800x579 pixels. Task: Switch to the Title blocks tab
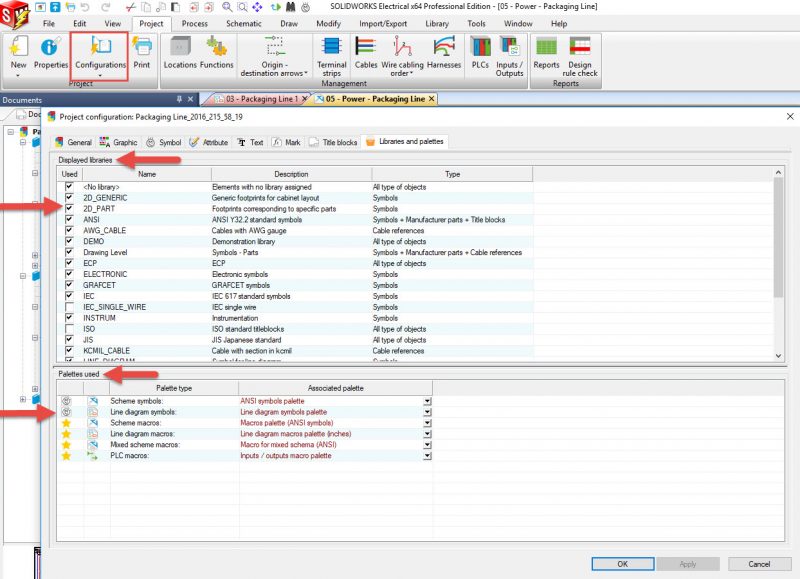(x=333, y=142)
